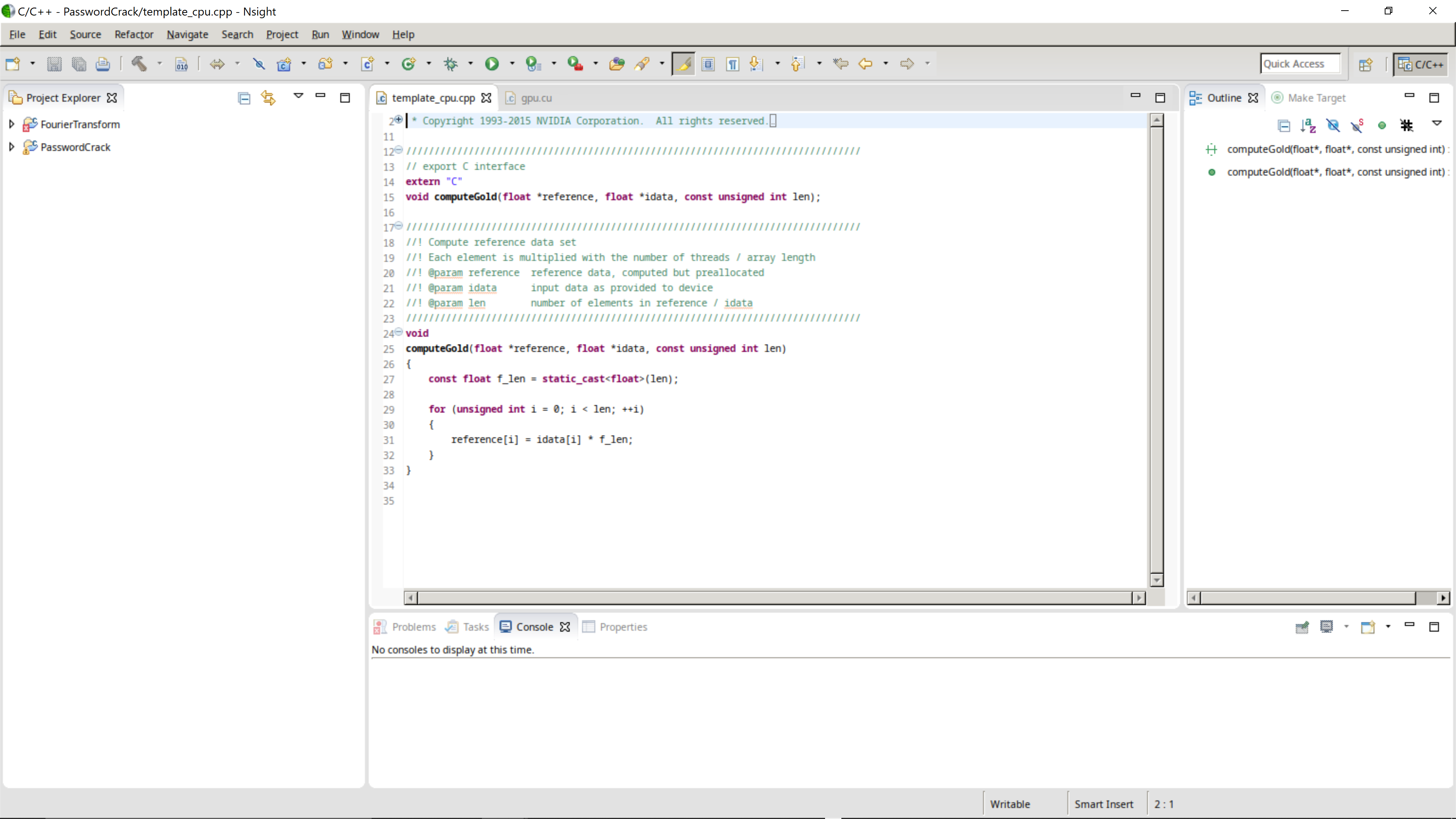Click the Open Perspective icon

(1365, 64)
